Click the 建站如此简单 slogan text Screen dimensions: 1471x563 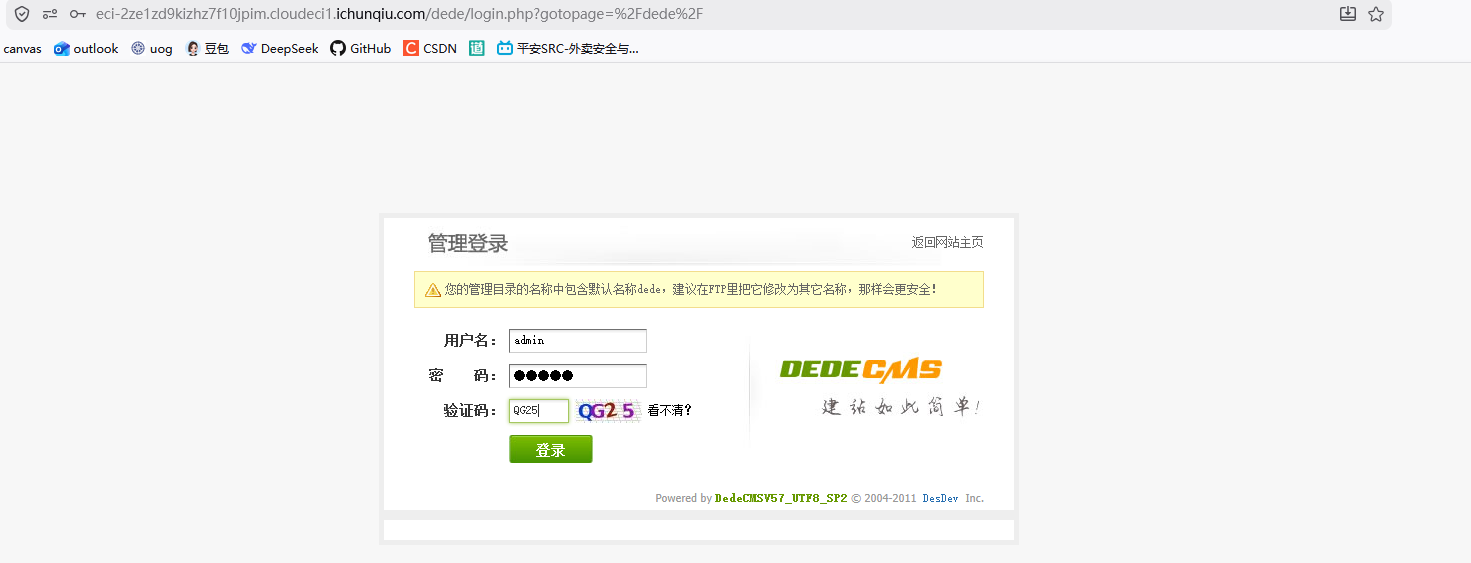pos(901,407)
